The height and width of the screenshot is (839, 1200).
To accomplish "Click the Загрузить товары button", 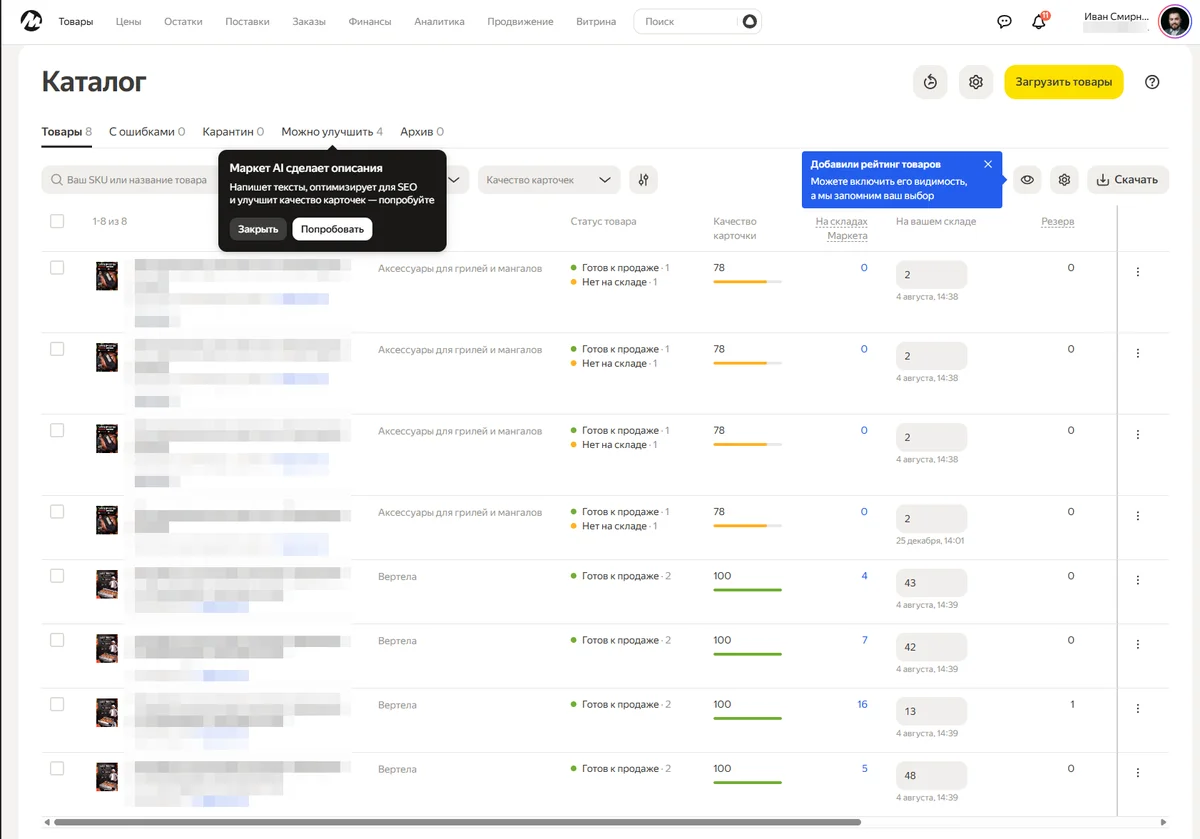I will 1064,82.
